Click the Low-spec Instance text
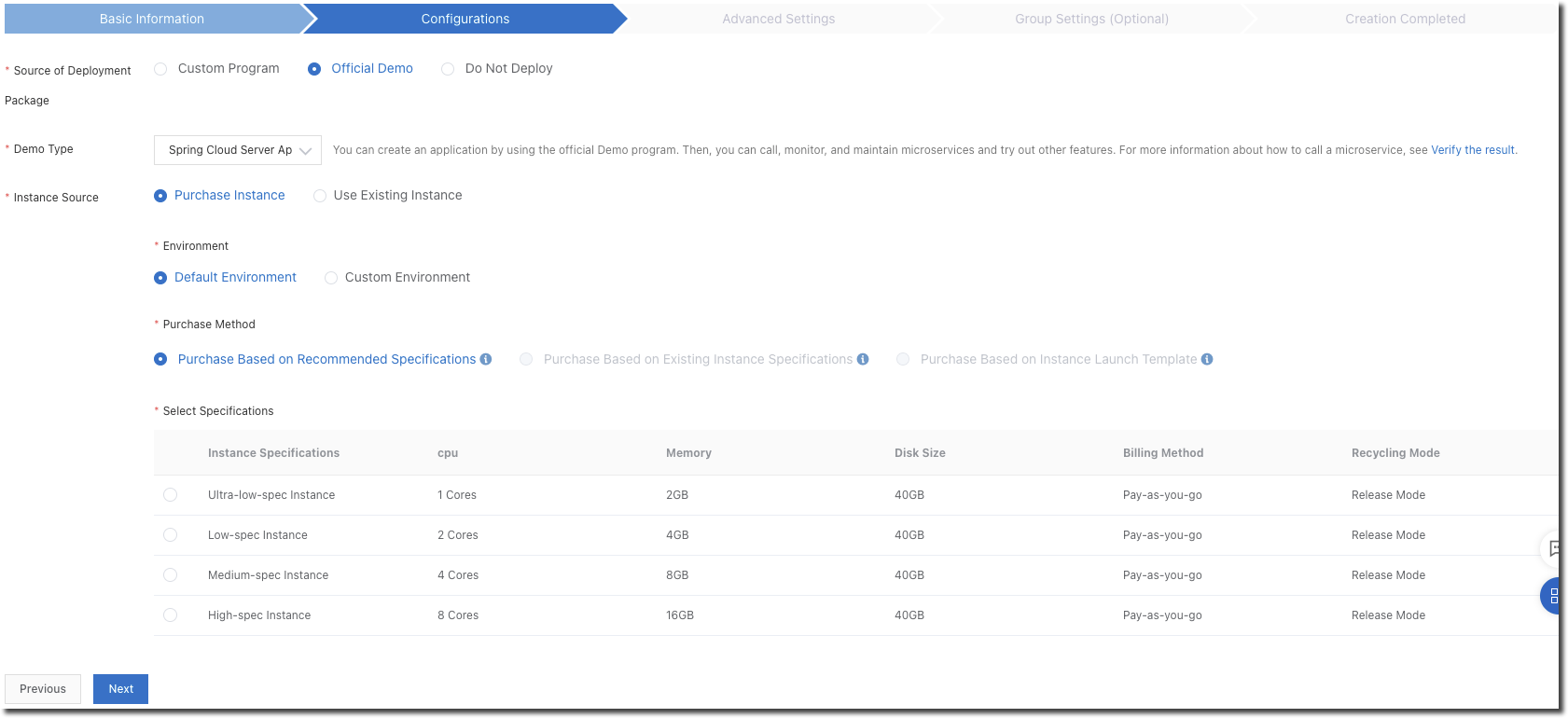The image size is (1568, 718). pyautogui.click(x=257, y=535)
